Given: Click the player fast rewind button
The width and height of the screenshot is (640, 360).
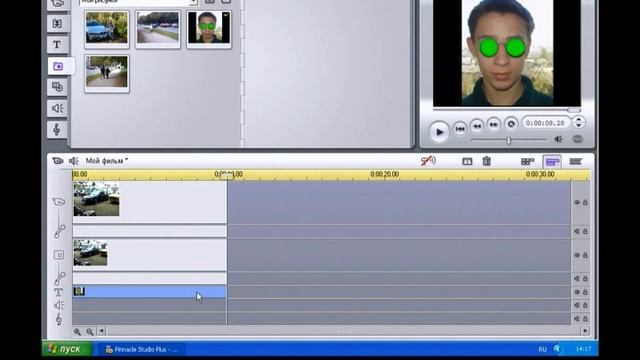Looking at the screenshot, I should (477, 126).
